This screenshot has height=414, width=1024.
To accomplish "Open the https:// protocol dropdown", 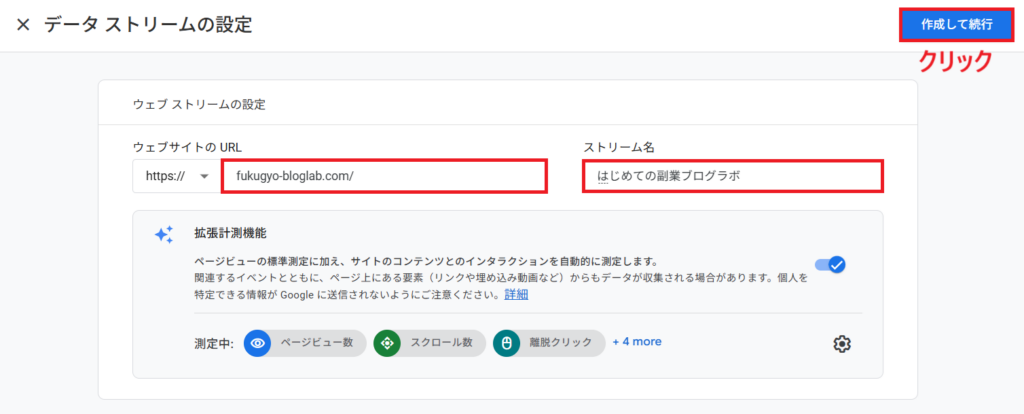I will pos(174,176).
